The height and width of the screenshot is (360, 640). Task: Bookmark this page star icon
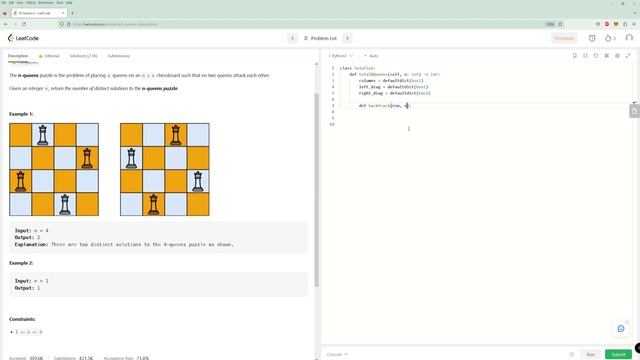560,24
